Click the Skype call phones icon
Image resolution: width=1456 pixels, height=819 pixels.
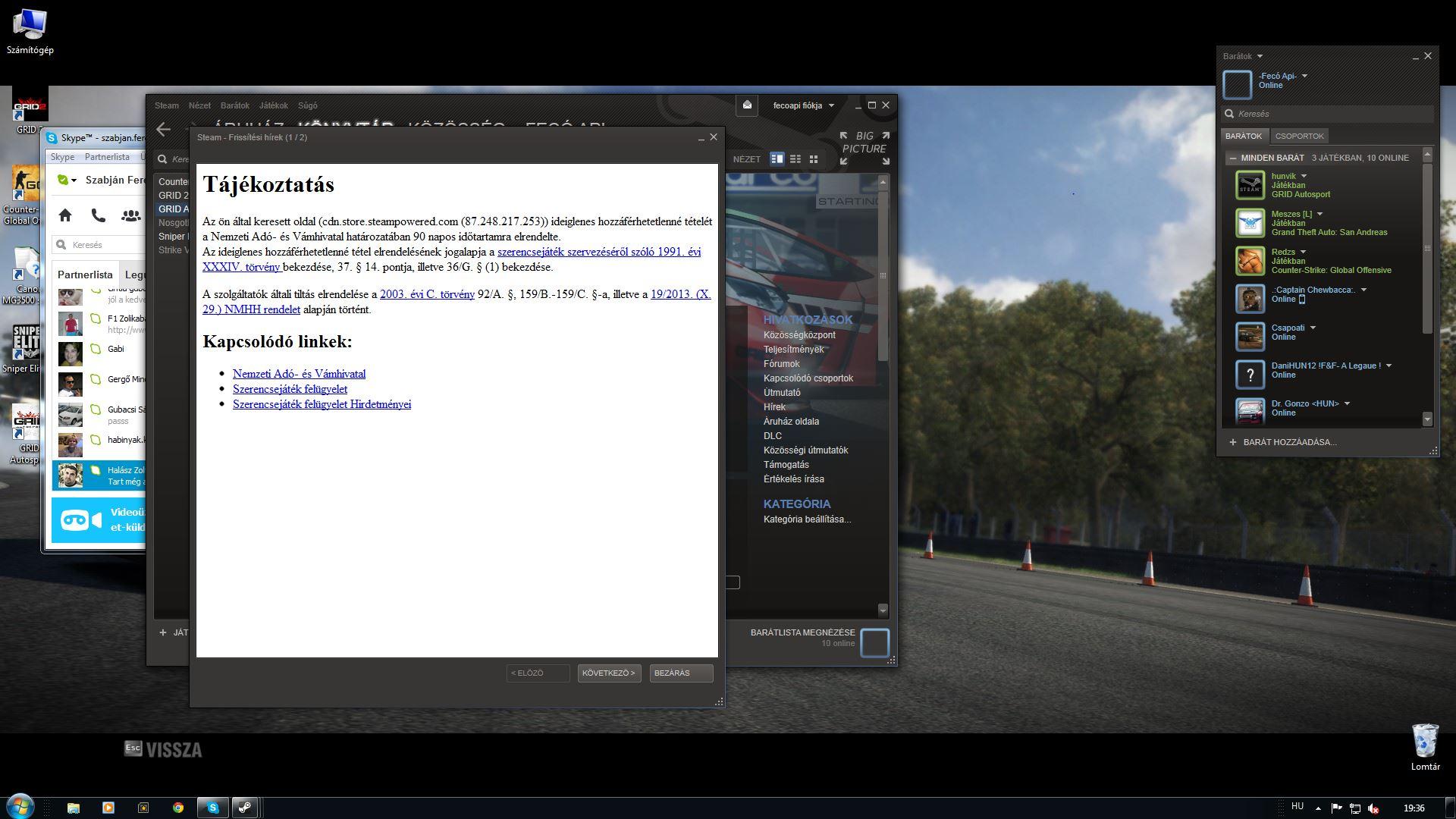pos(98,215)
